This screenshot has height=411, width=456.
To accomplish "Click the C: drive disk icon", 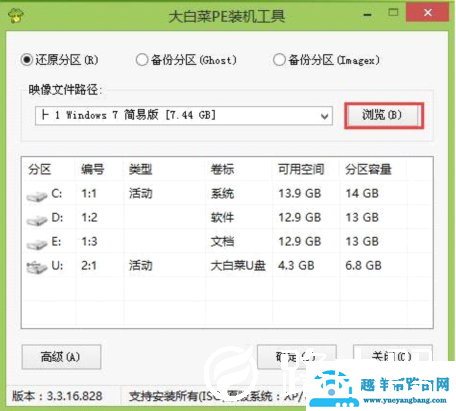I will coord(37,196).
